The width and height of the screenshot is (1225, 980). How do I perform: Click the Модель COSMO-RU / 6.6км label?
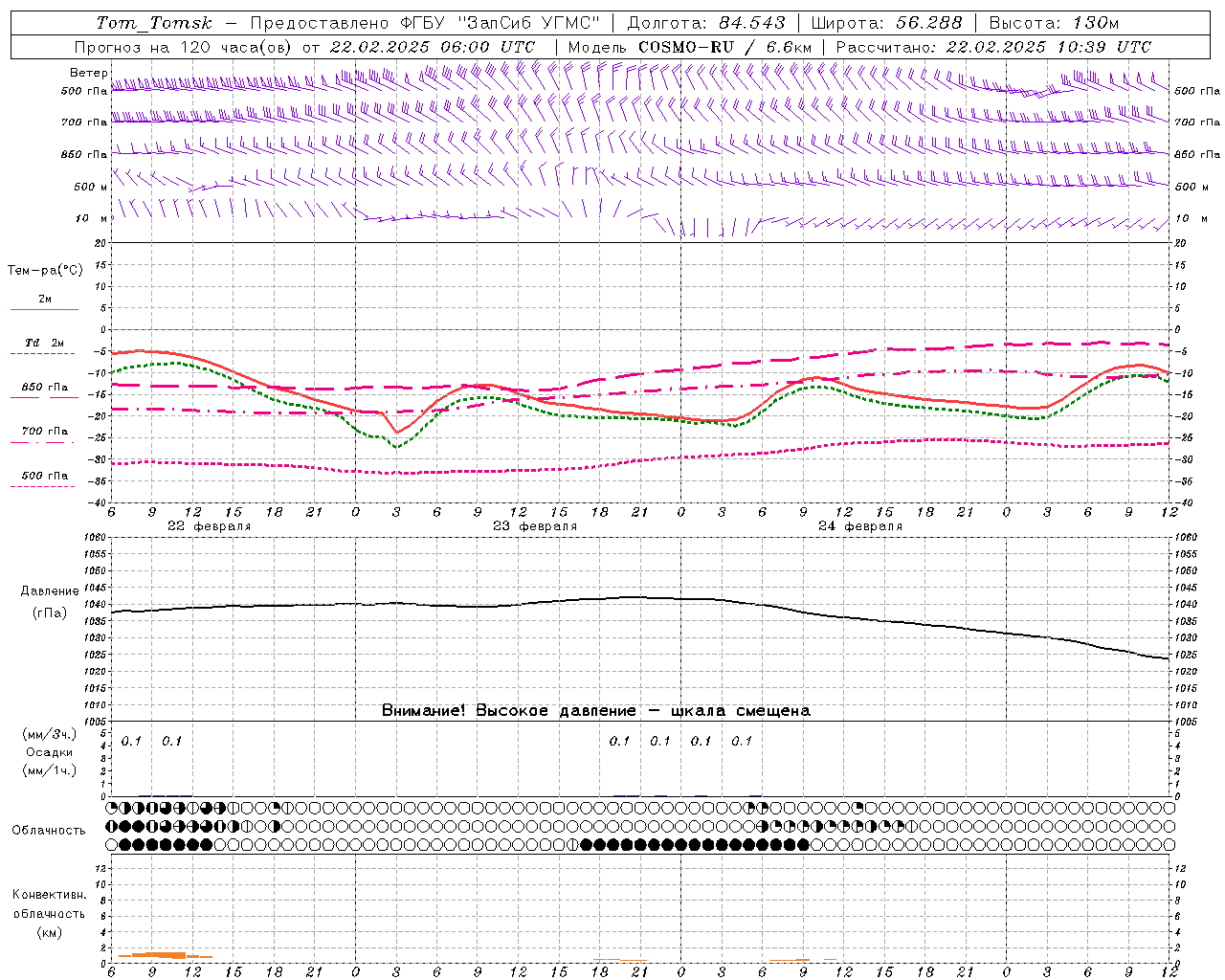click(x=690, y=47)
